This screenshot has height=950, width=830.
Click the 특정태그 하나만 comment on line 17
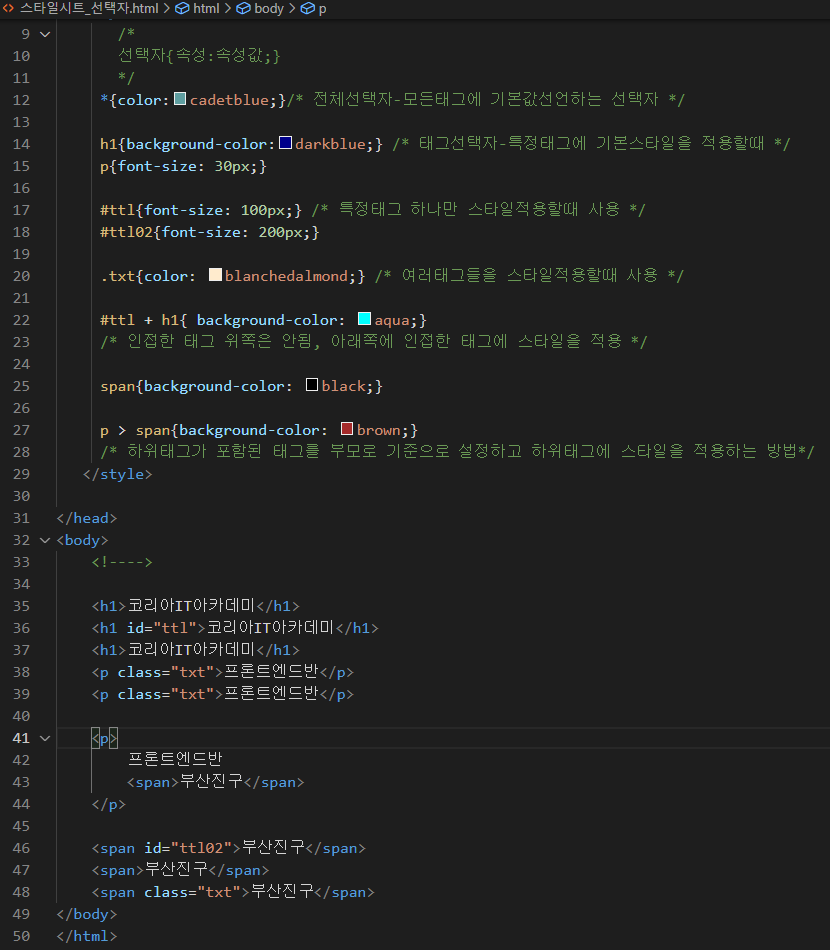pyautogui.click(x=479, y=210)
